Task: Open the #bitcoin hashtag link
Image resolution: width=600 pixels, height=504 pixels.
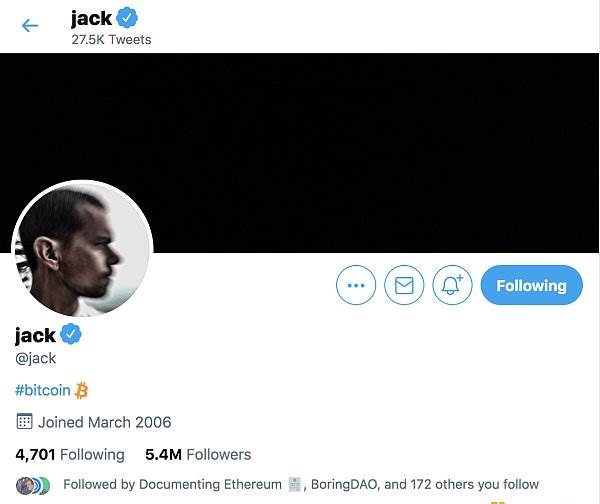Action: pyautogui.click(x=43, y=390)
